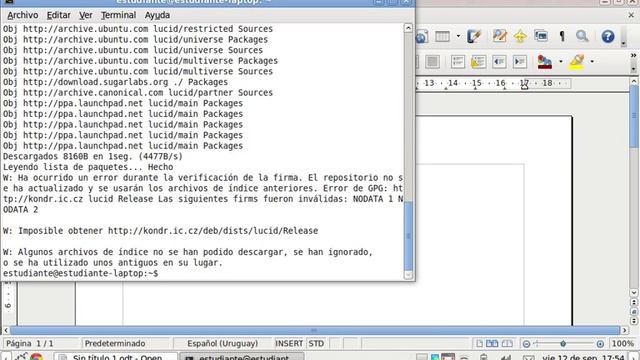Open the Navigator star icon
This screenshot has width=640, height=360.
pos(520,36)
